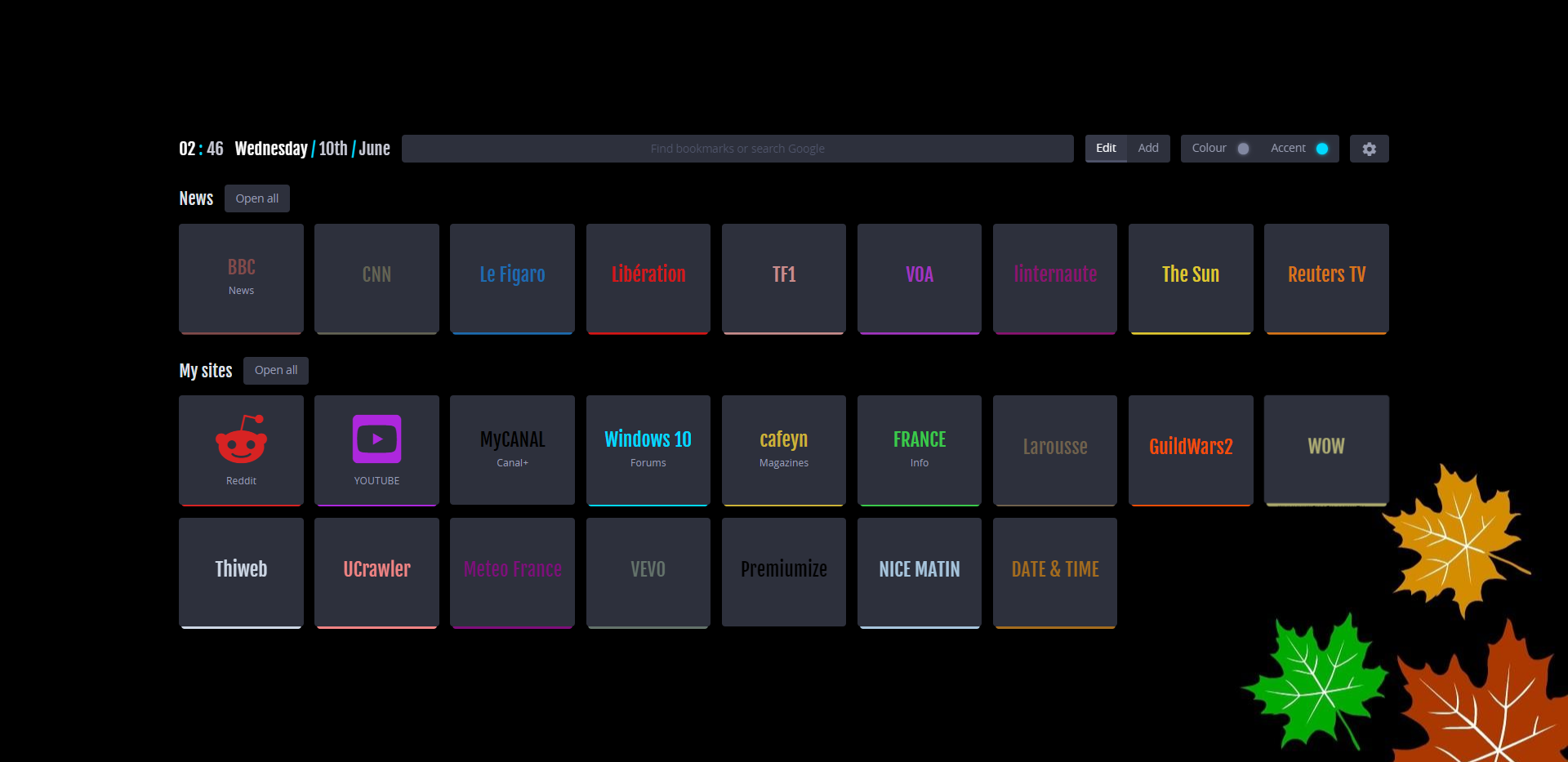
Task: Click the cyan Accent swatch dot
Action: (x=1322, y=149)
